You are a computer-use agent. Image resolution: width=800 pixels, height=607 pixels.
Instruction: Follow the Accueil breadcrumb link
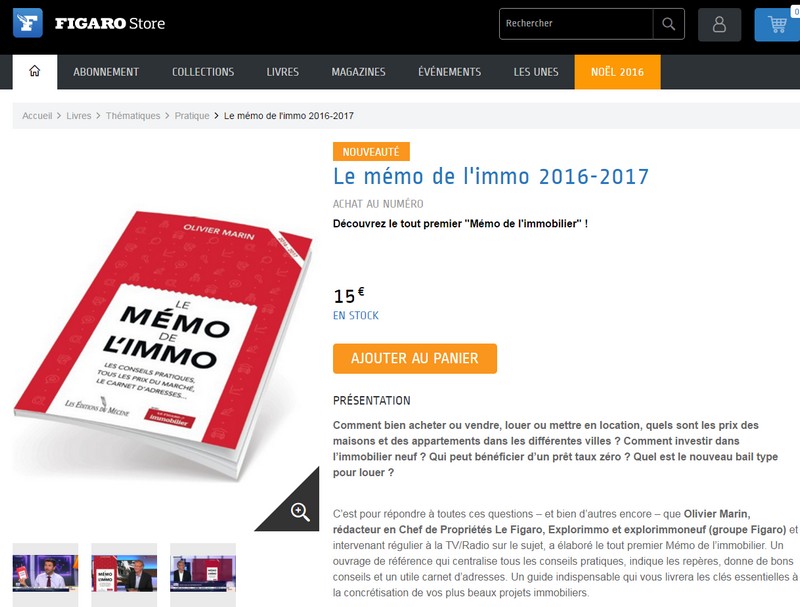[x=37, y=116]
